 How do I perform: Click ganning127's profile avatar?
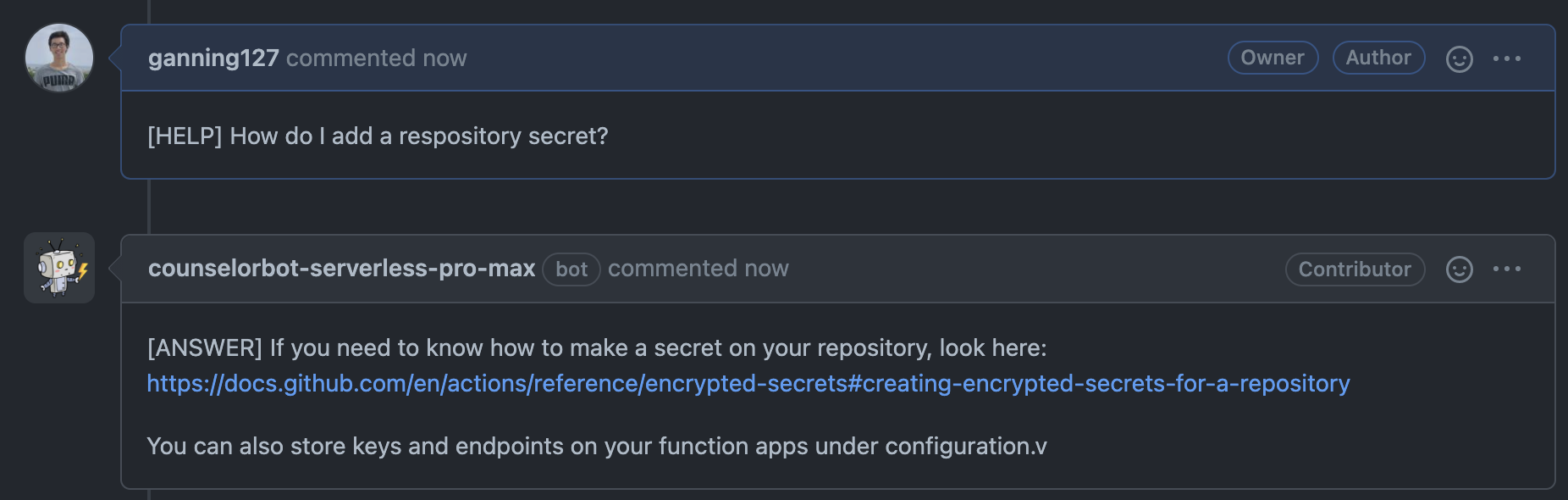59,58
